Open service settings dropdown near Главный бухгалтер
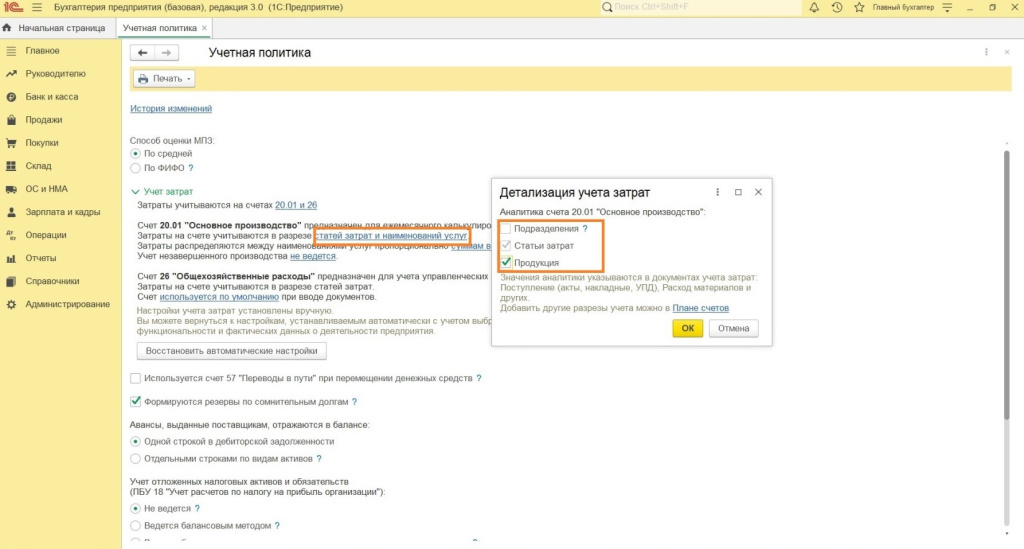1024x549 pixels. click(x=944, y=8)
